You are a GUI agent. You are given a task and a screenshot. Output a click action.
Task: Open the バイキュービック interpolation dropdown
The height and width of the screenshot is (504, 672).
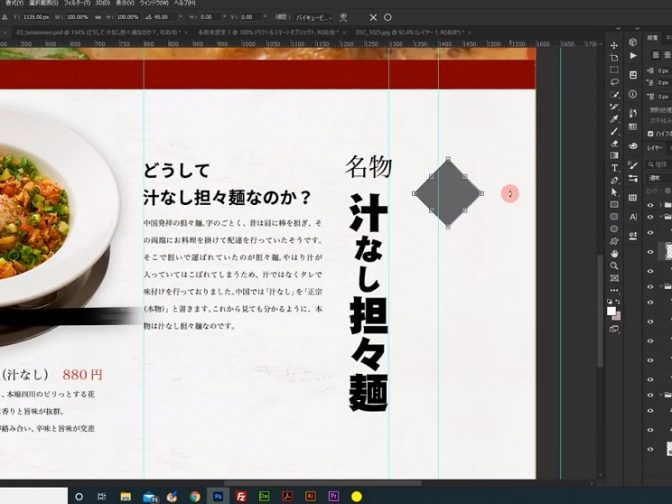click(x=314, y=18)
